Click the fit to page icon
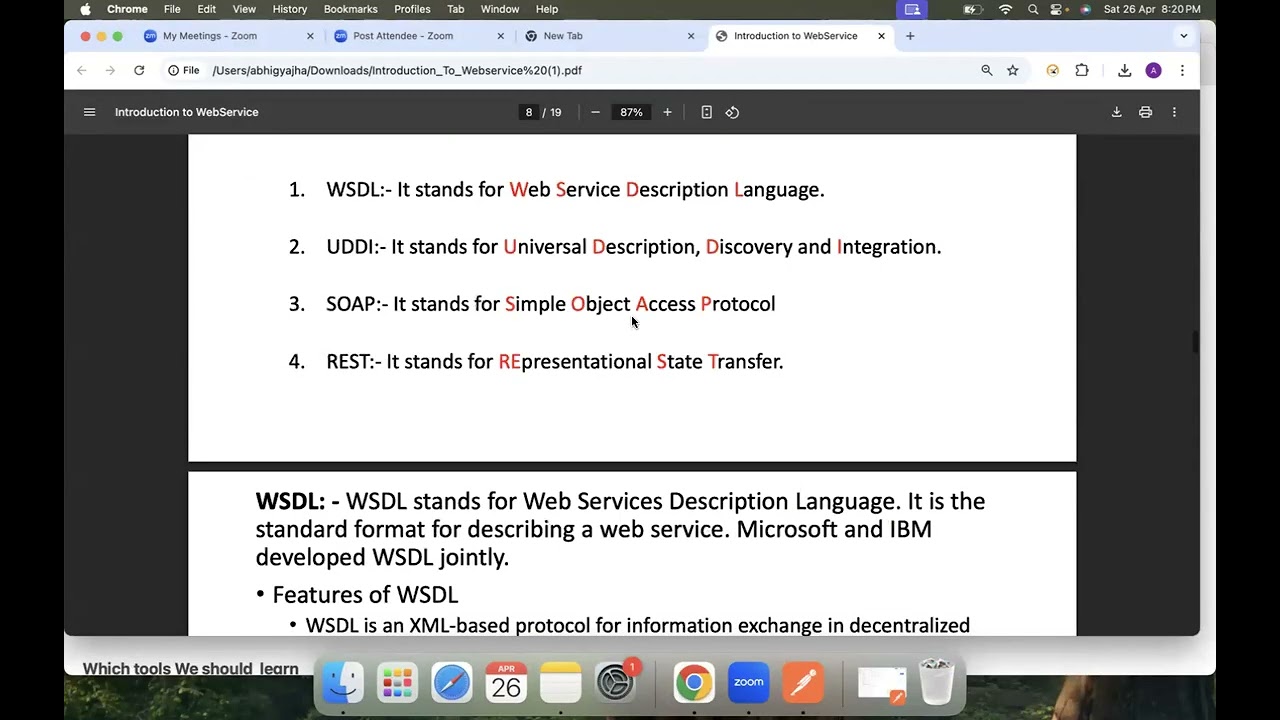 pyautogui.click(x=706, y=112)
